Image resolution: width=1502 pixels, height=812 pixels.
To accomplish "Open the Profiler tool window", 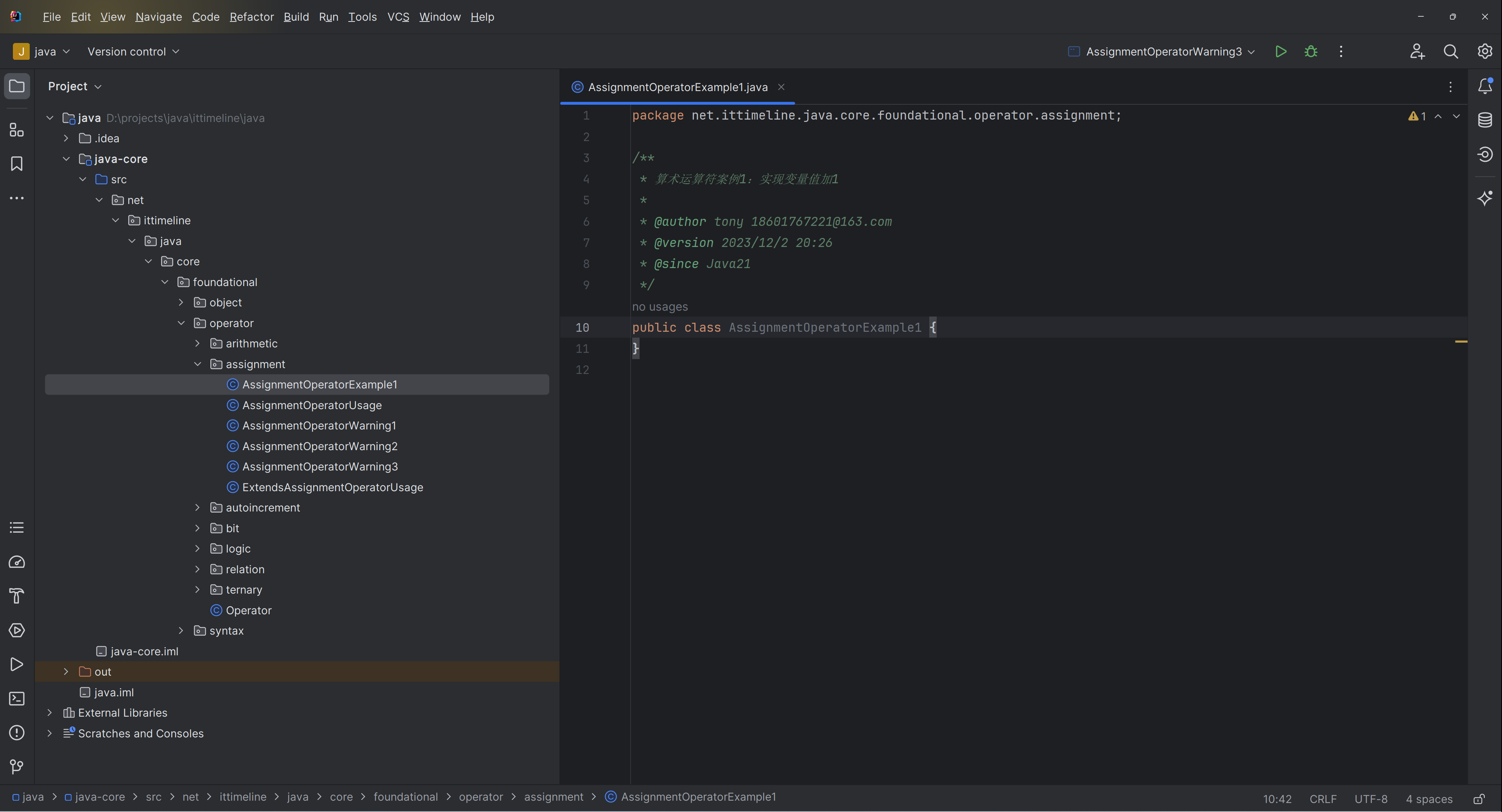I will 17,562.
